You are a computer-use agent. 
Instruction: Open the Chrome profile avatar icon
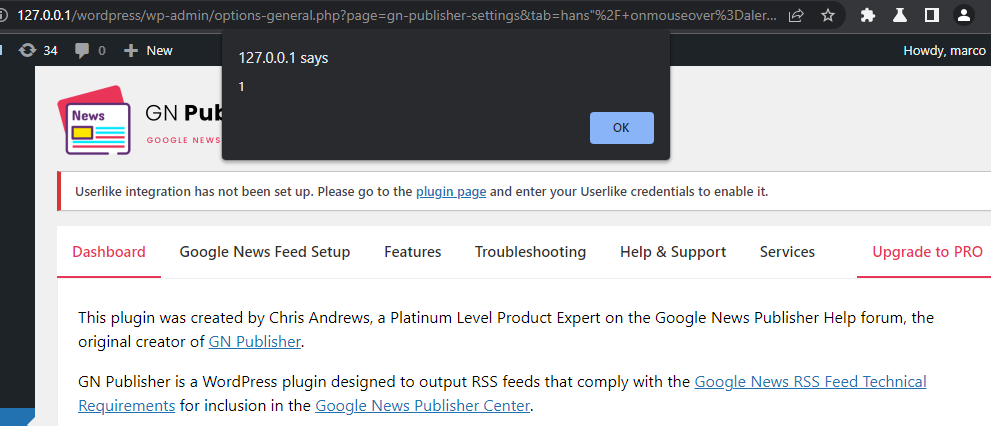pyautogui.click(x=963, y=15)
